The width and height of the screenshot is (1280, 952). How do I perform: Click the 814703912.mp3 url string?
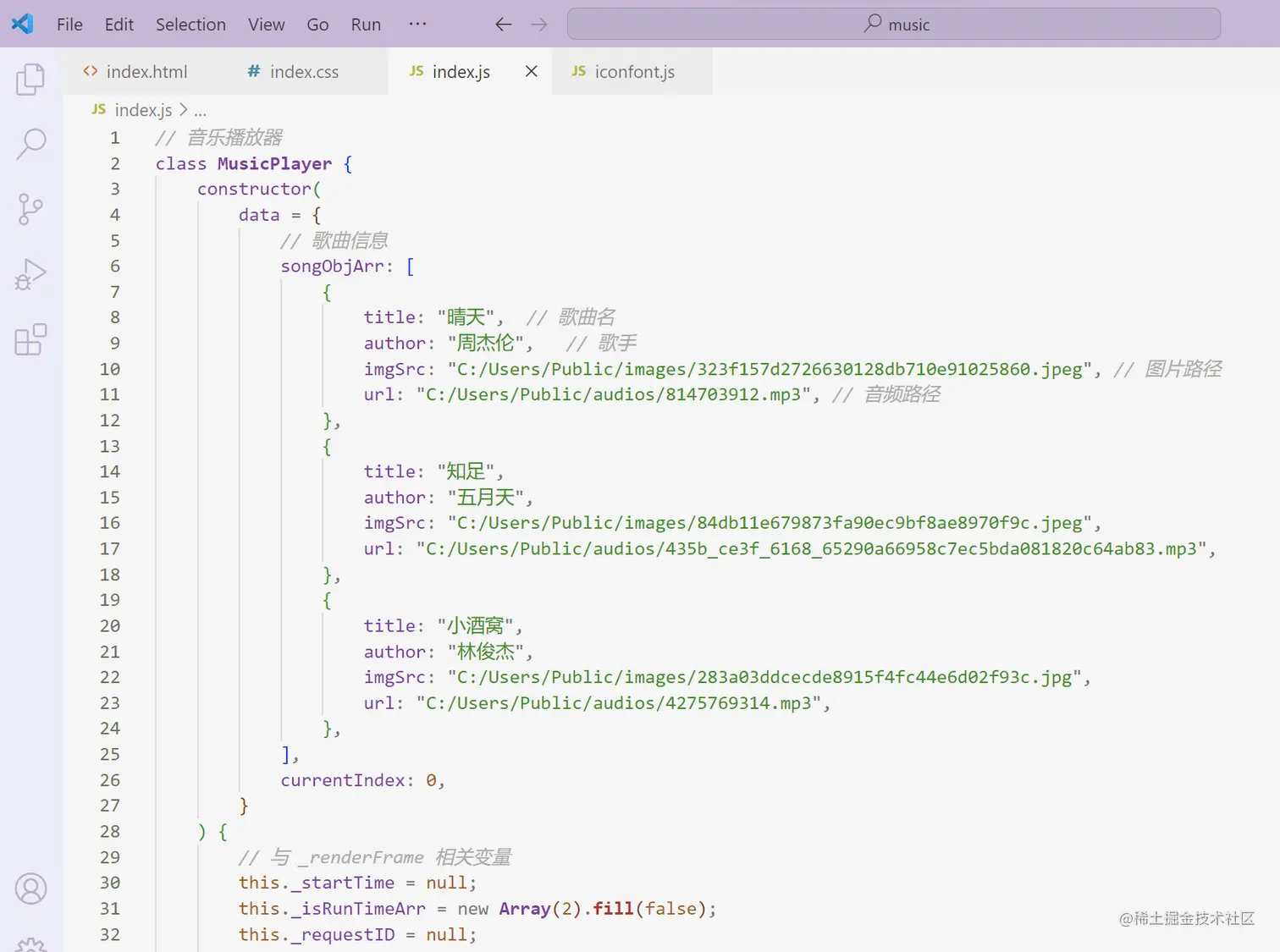click(x=614, y=394)
